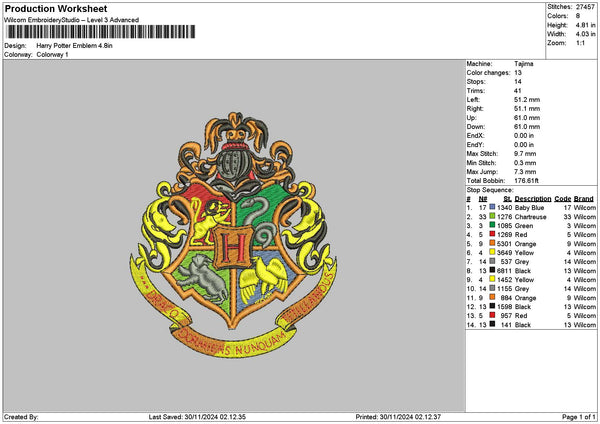Select the Red swatch with 957 stitches
The width and height of the screenshot is (600, 424).
tap(492, 315)
